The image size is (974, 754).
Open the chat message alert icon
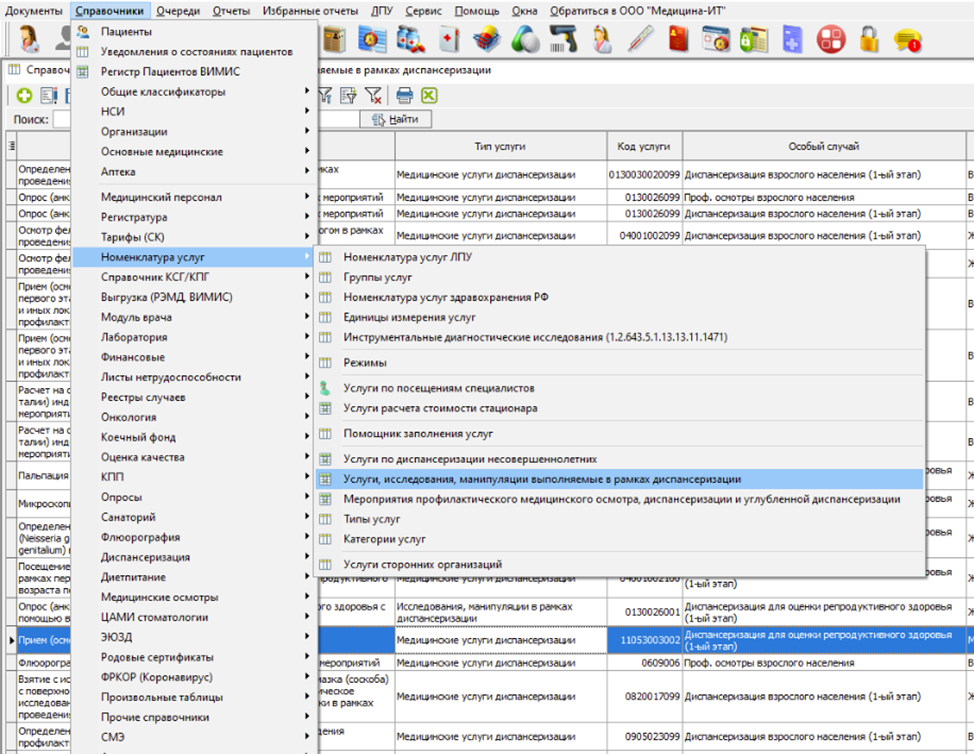(908, 41)
